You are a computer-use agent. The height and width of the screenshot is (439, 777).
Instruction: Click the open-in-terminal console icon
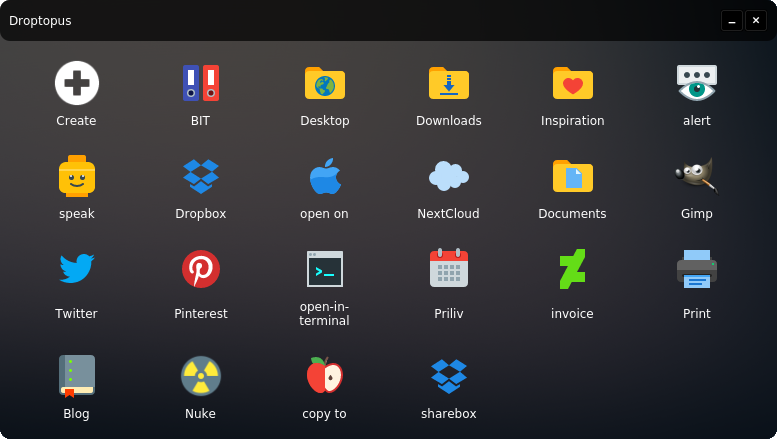pos(325,269)
